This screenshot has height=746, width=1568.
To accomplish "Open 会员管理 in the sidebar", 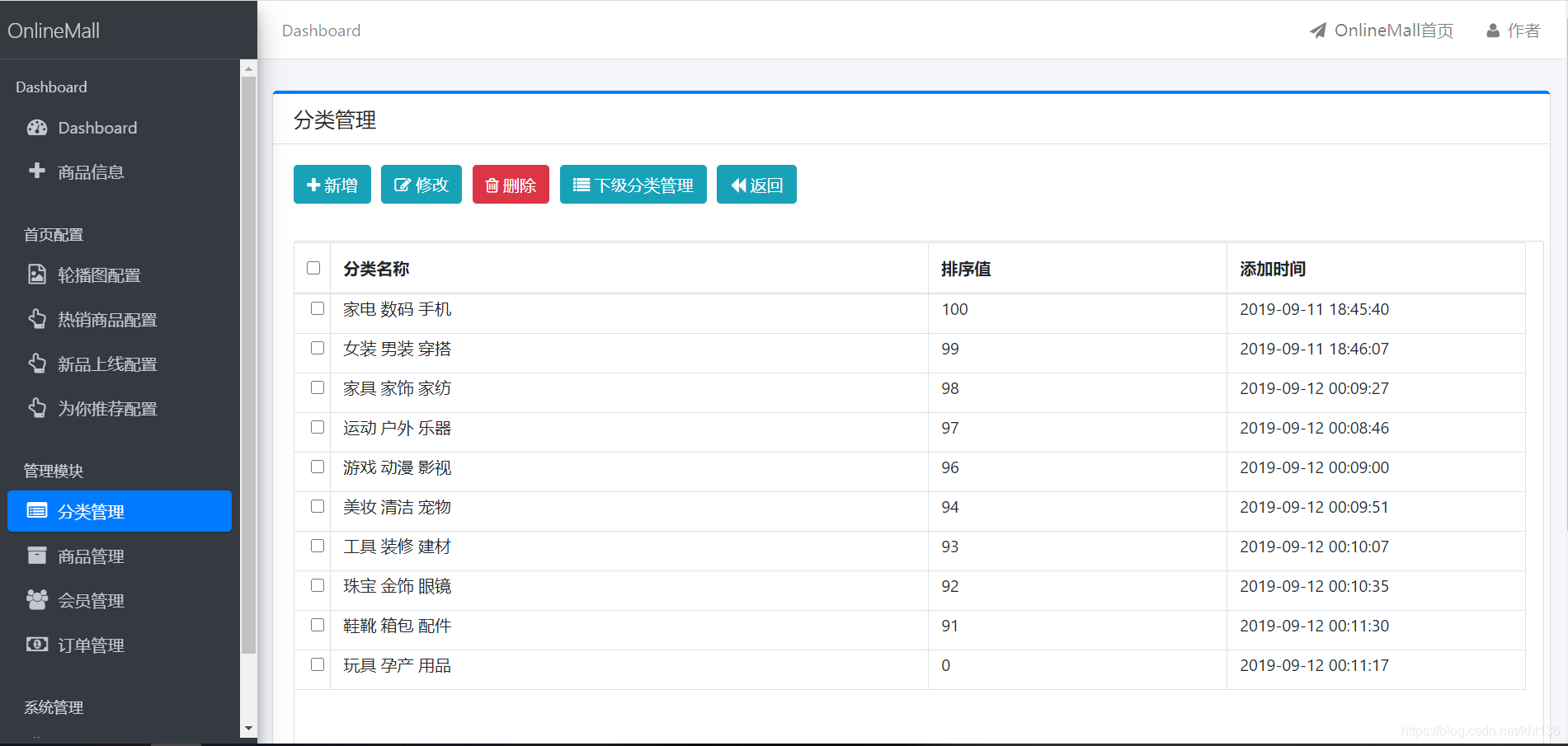I will pyautogui.click(x=120, y=601).
